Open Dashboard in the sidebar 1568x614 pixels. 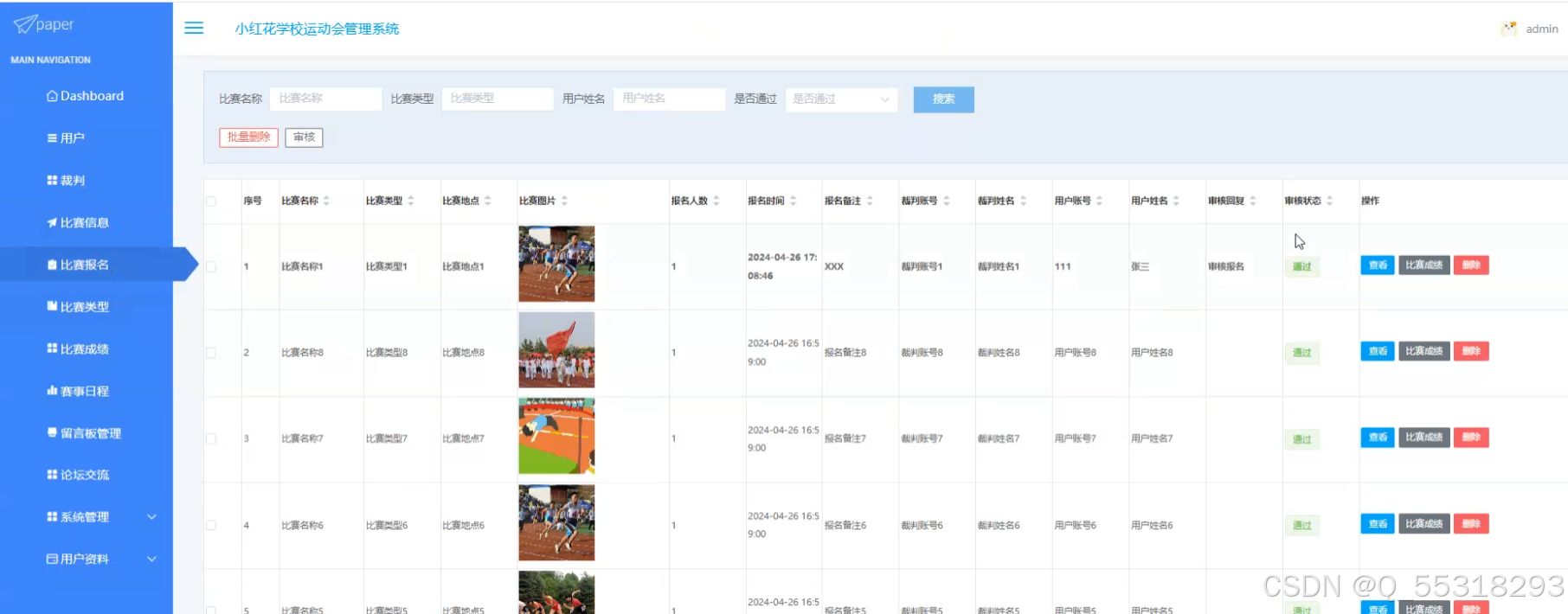pos(92,96)
